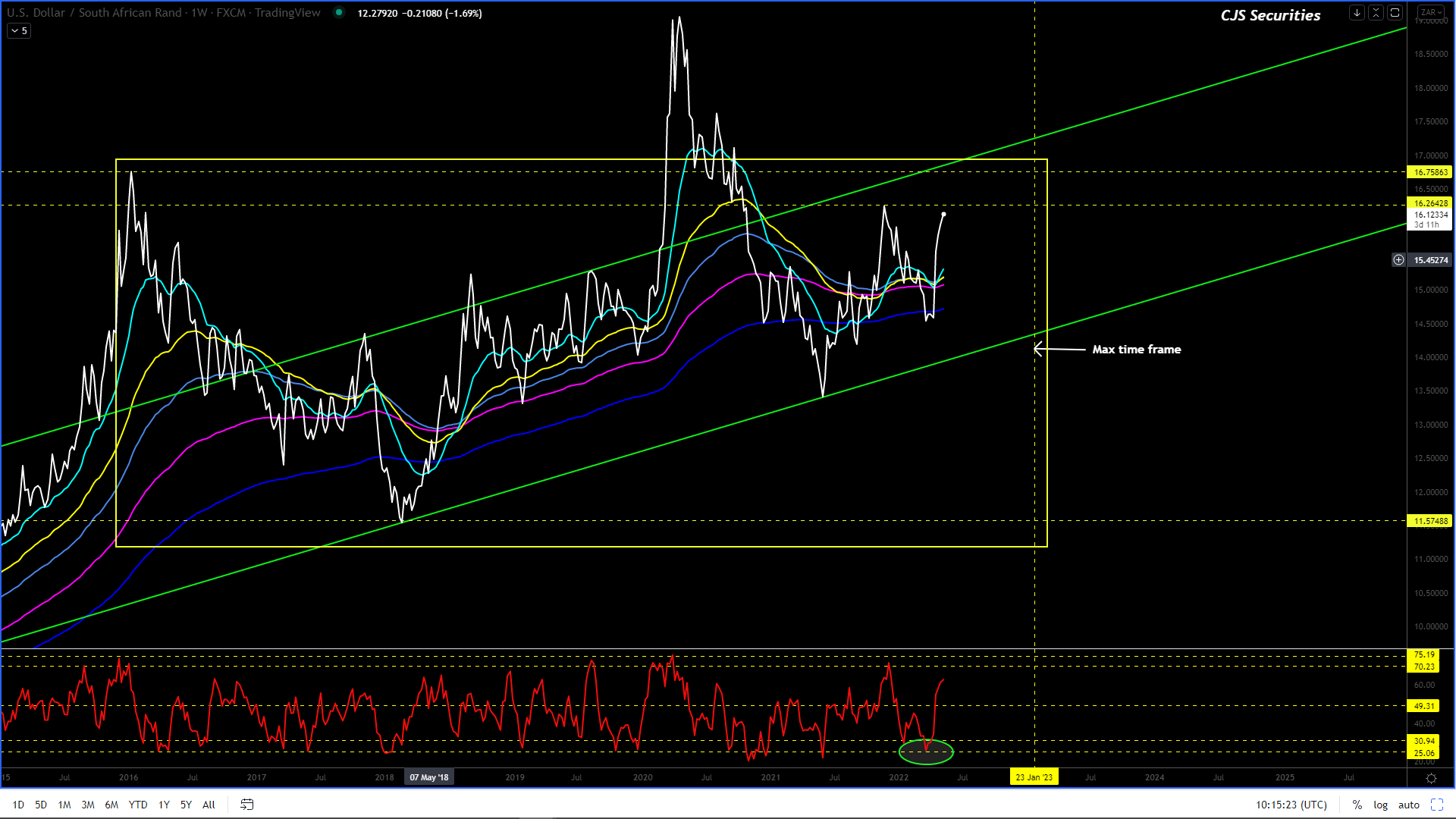Select the 5Y date range
The height and width of the screenshot is (819, 1456).
186,805
